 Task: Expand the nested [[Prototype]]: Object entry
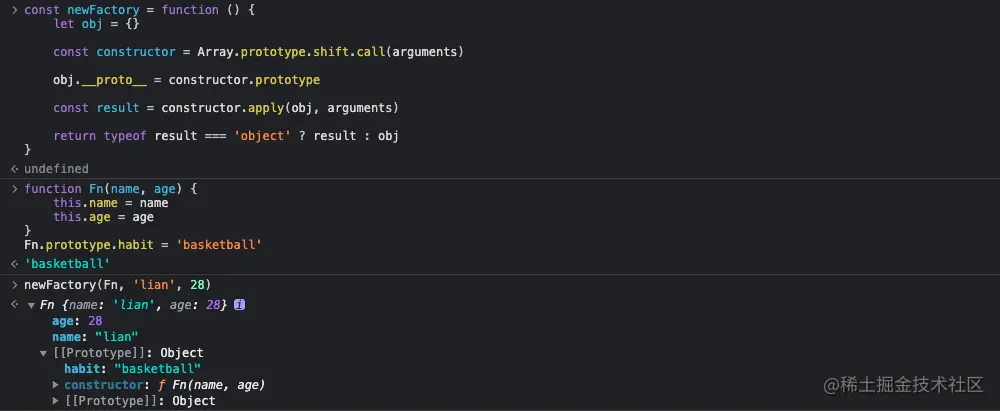[56, 401]
